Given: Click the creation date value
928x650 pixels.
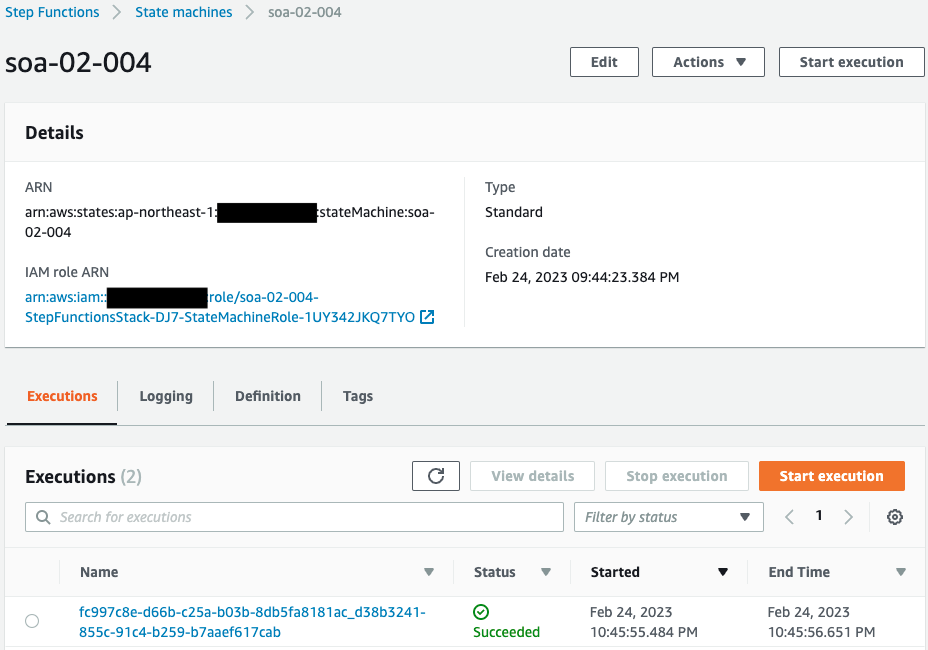Looking at the screenshot, I should click(x=582, y=277).
